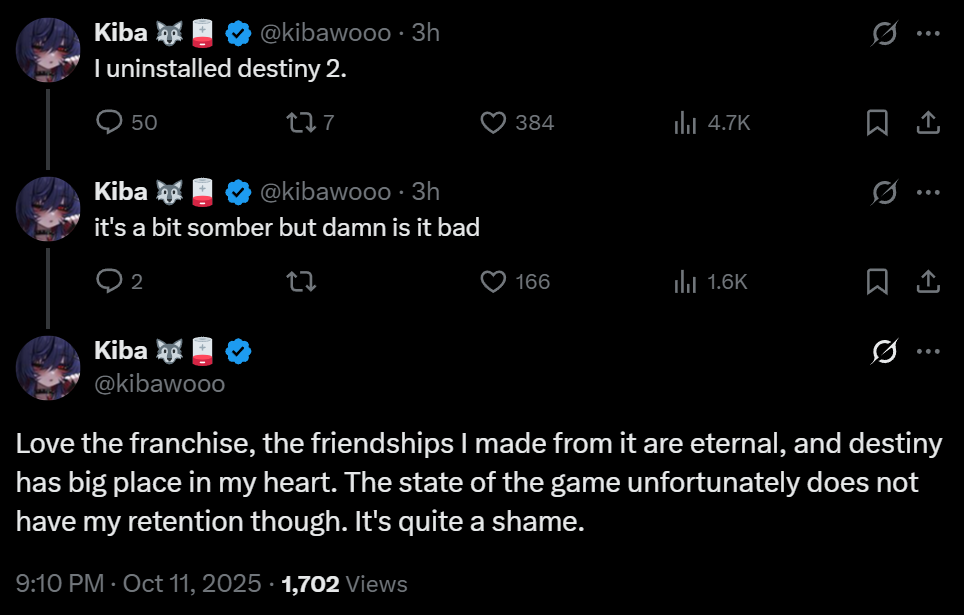Open more options on the main tweet
The image size is (964, 615).
[x=928, y=351]
